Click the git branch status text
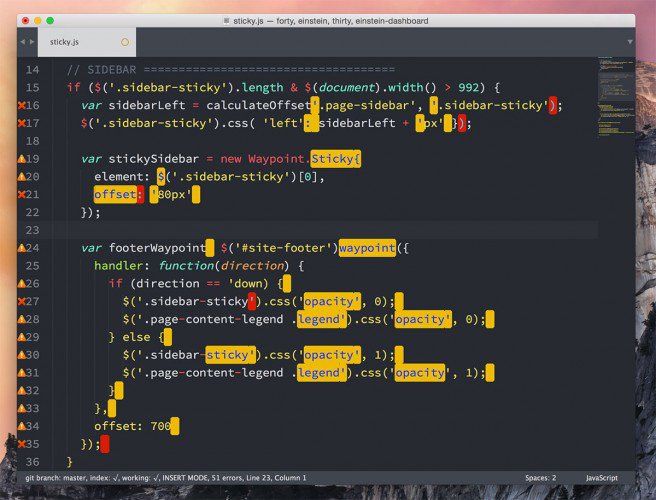This screenshot has height=500, width=656. pyautogui.click(x=165, y=478)
